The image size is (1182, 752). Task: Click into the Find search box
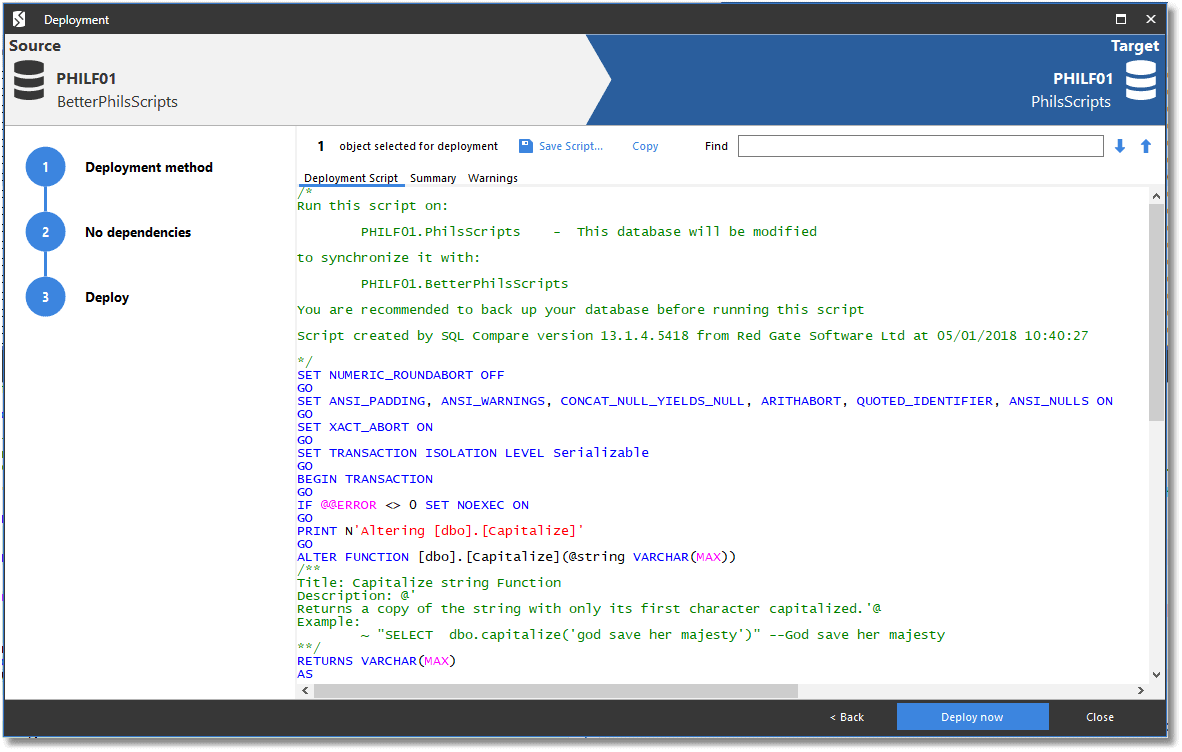tap(920, 146)
